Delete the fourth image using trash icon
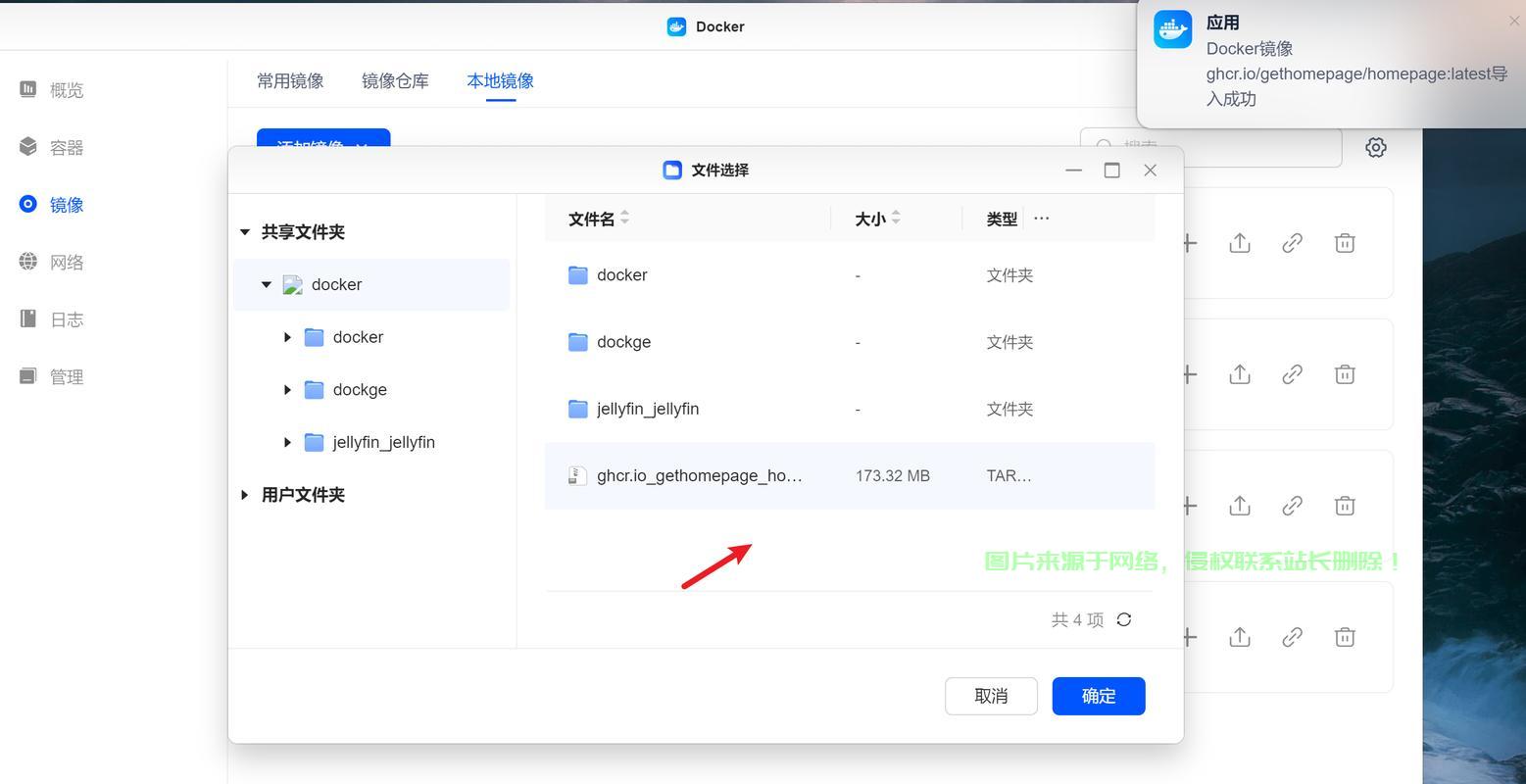Image resolution: width=1526 pixels, height=784 pixels. click(1345, 637)
